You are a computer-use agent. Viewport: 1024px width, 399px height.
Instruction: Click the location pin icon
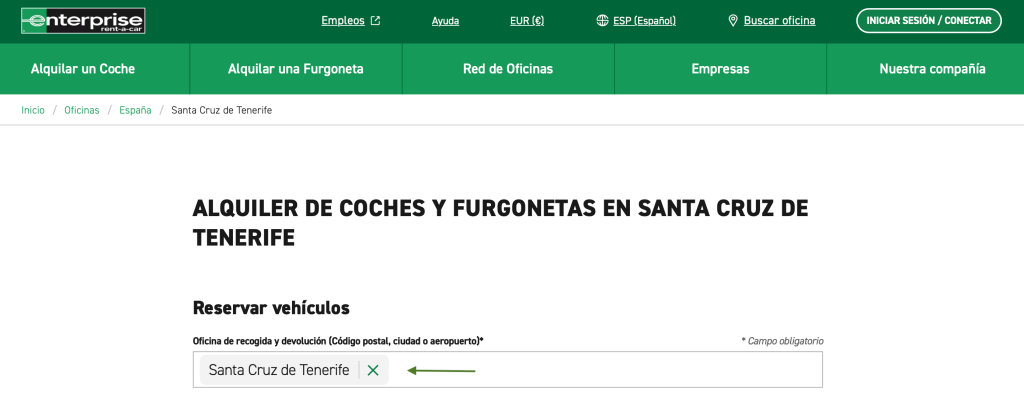[733, 21]
